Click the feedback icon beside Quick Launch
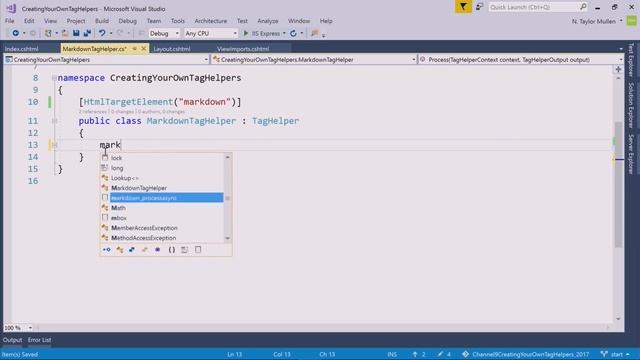Screen dimensions: 640x360 pyautogui.click(x=480, y=7)
